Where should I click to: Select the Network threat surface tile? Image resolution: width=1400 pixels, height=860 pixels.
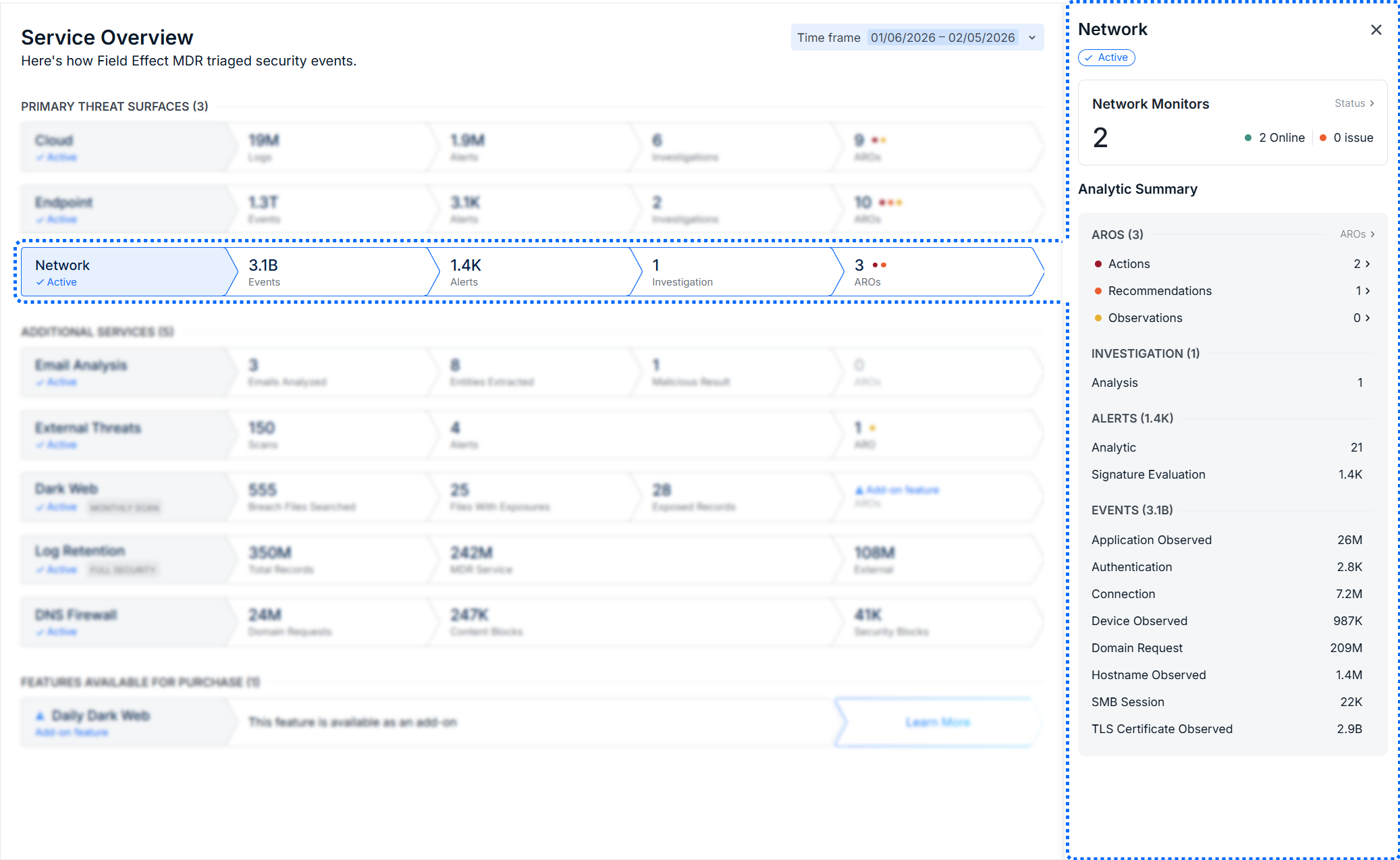click(122, 272)
